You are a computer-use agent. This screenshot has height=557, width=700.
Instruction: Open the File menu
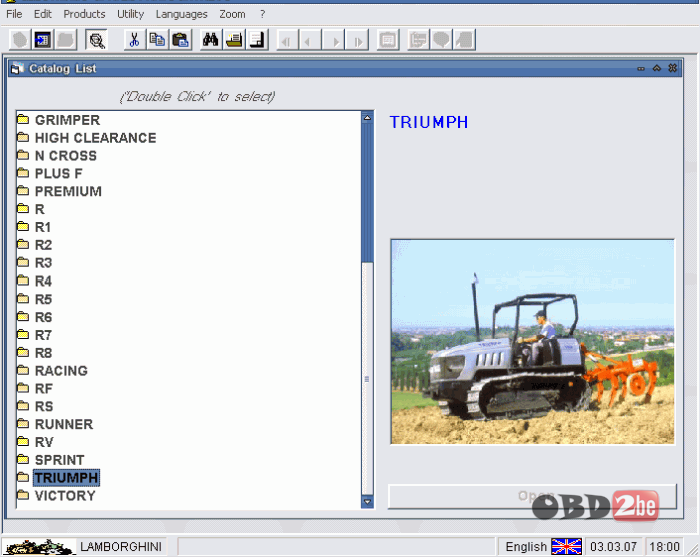(x=14, y=14)
